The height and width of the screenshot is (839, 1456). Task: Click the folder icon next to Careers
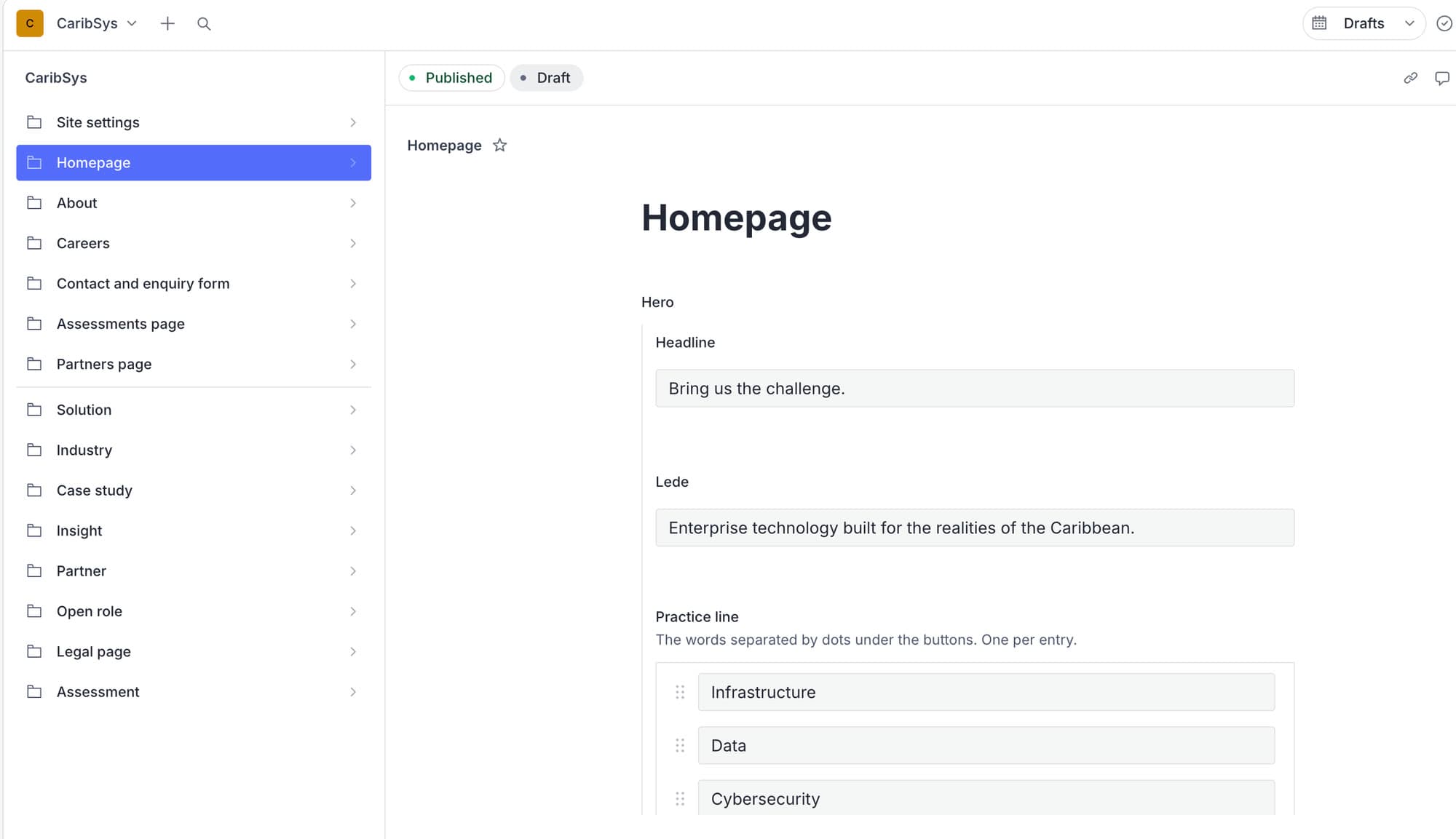[34, 243]
